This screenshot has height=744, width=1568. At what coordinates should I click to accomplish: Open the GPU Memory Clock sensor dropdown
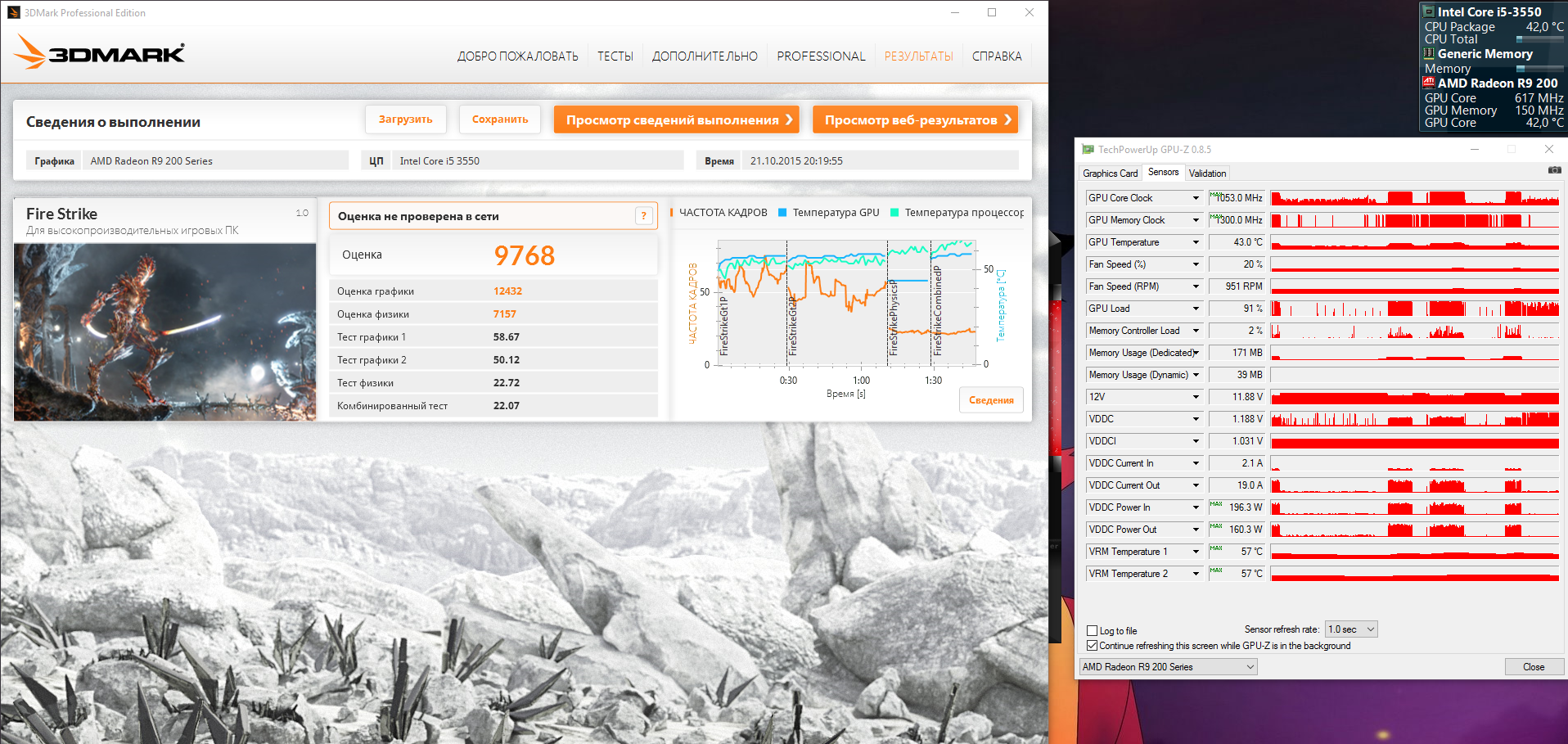click(1196, 220)
